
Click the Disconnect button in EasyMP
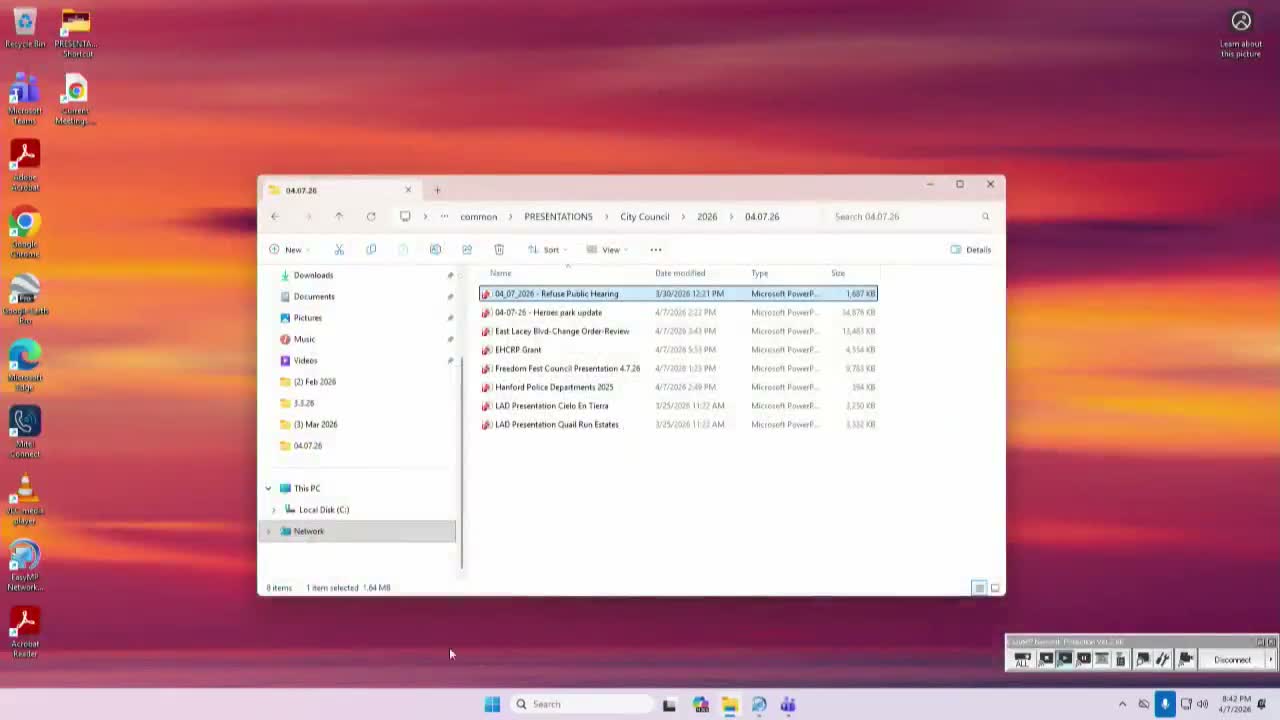(1232, 660)
